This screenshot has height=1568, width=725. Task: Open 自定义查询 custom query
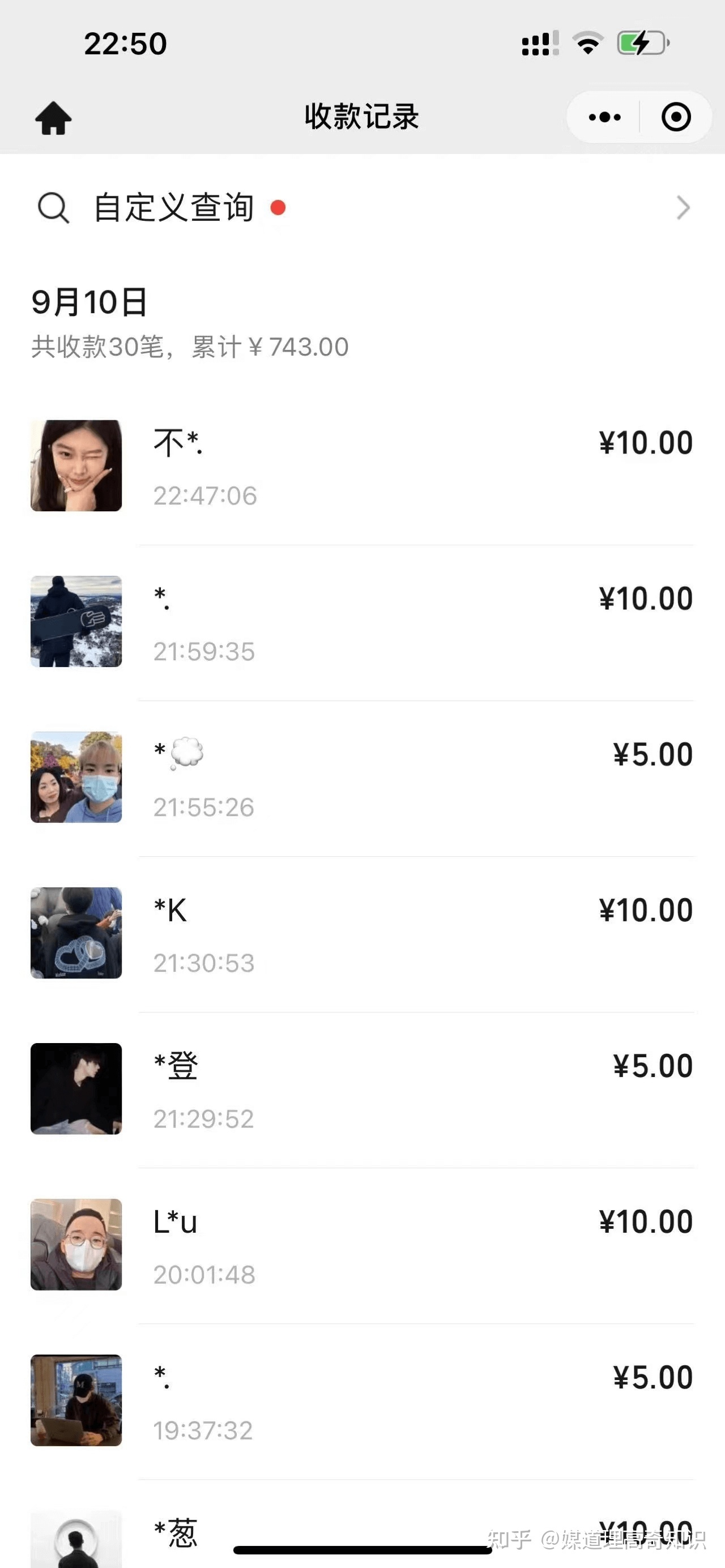click(x=174, y=208)
